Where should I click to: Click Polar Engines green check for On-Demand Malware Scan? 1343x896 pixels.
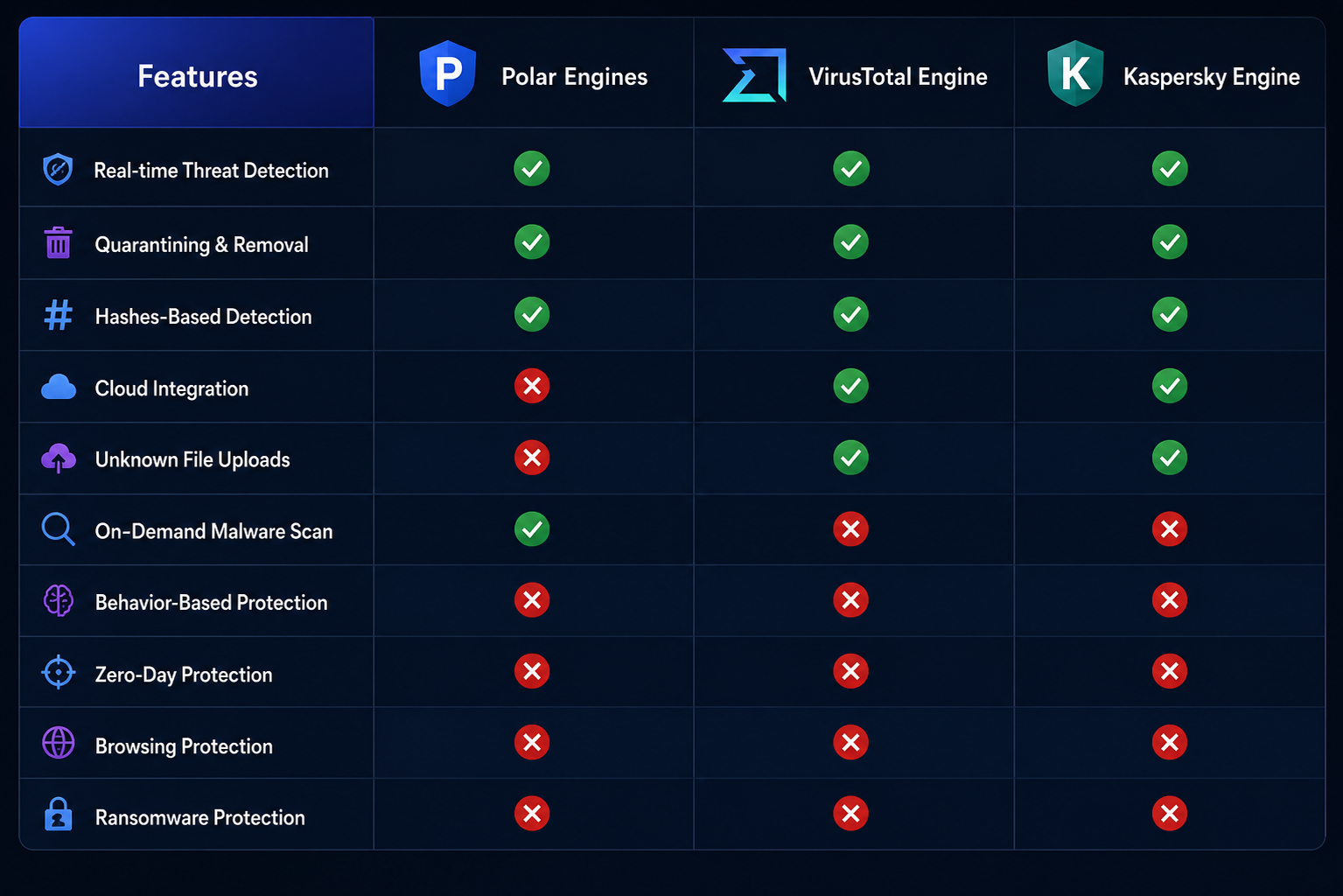pos(532,528)
